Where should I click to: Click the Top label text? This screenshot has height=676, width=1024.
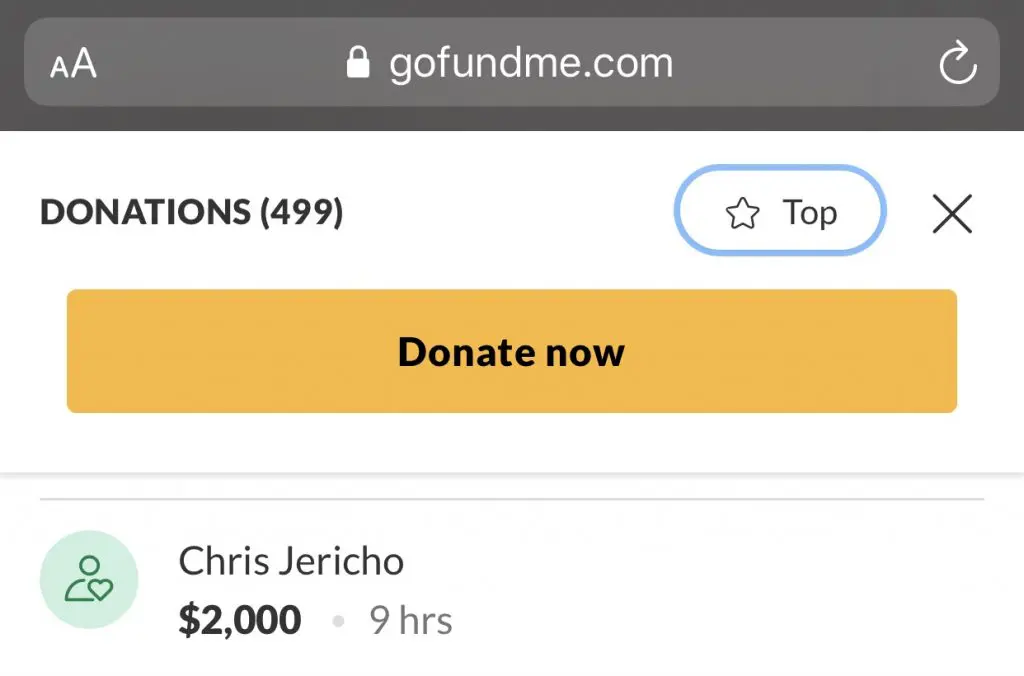809,213
